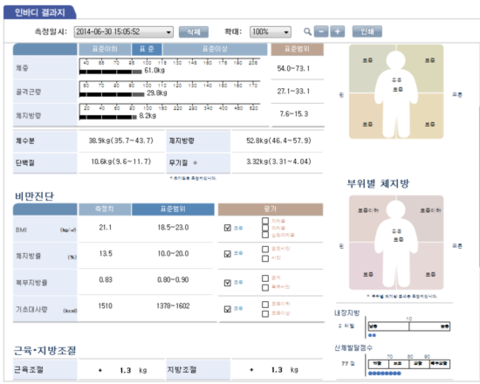Select the 인바디 결과지 tab

(x=40, y=13)
